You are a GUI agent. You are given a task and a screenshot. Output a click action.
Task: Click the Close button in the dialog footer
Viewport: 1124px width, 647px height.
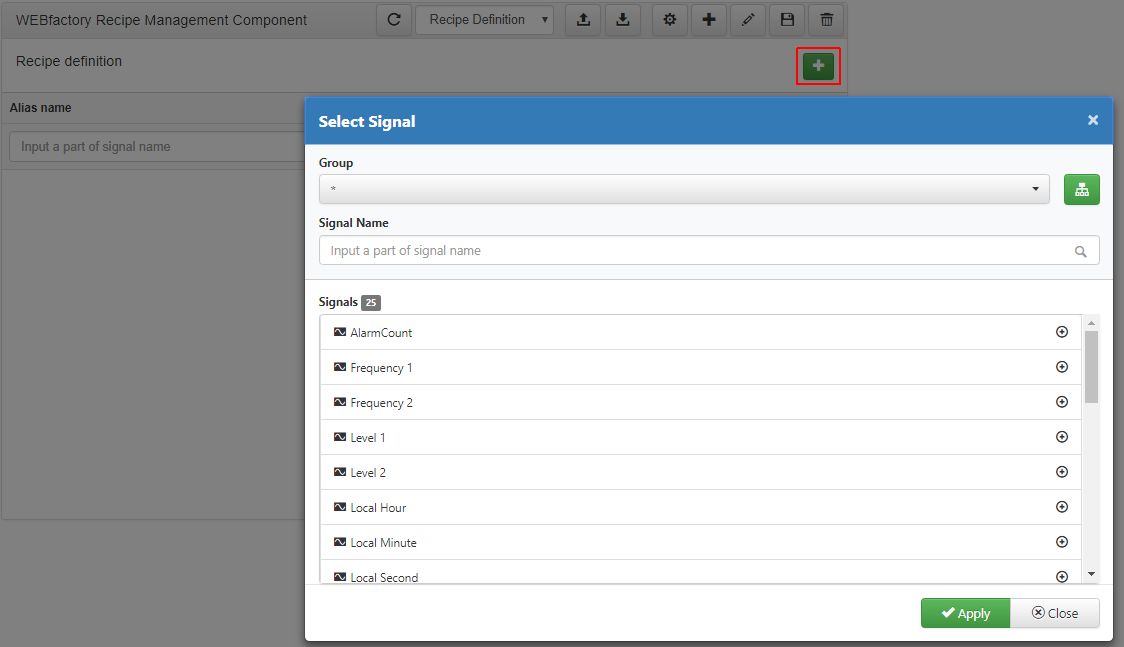coord(1054,613)
